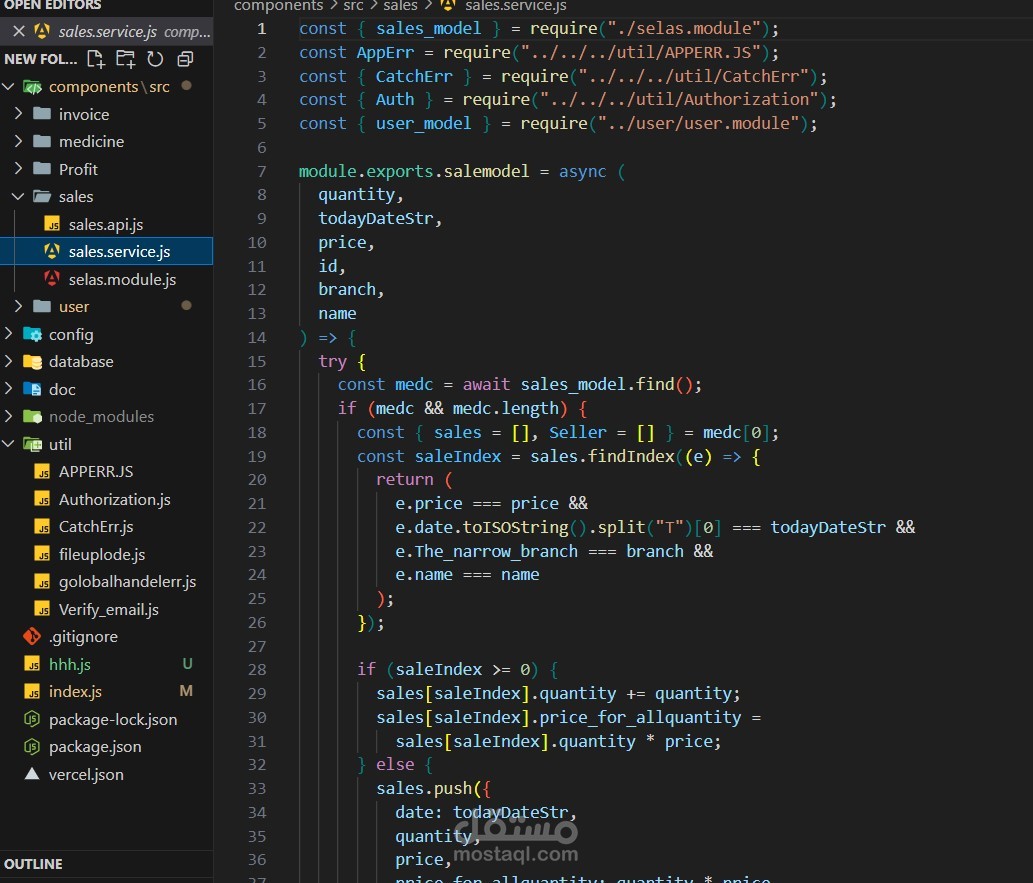Click the New Folder icon in explorer header

125,59
